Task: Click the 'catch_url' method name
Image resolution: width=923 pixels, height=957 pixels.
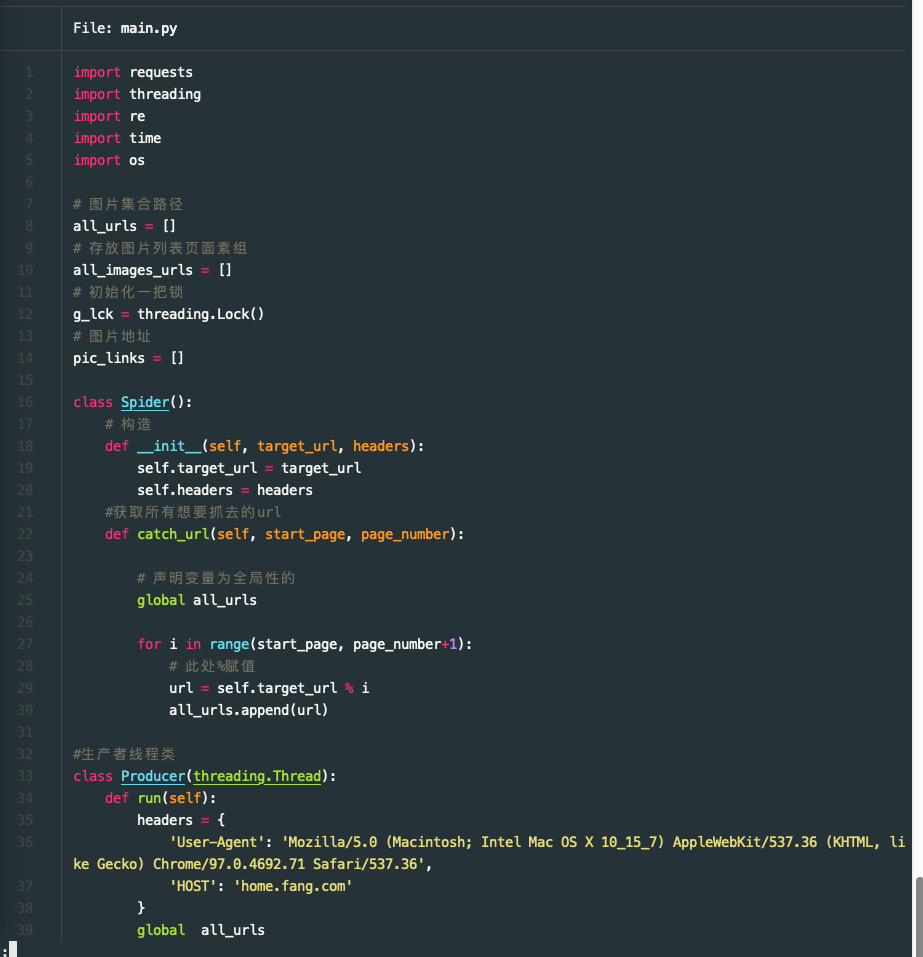Action: point(173,534)
